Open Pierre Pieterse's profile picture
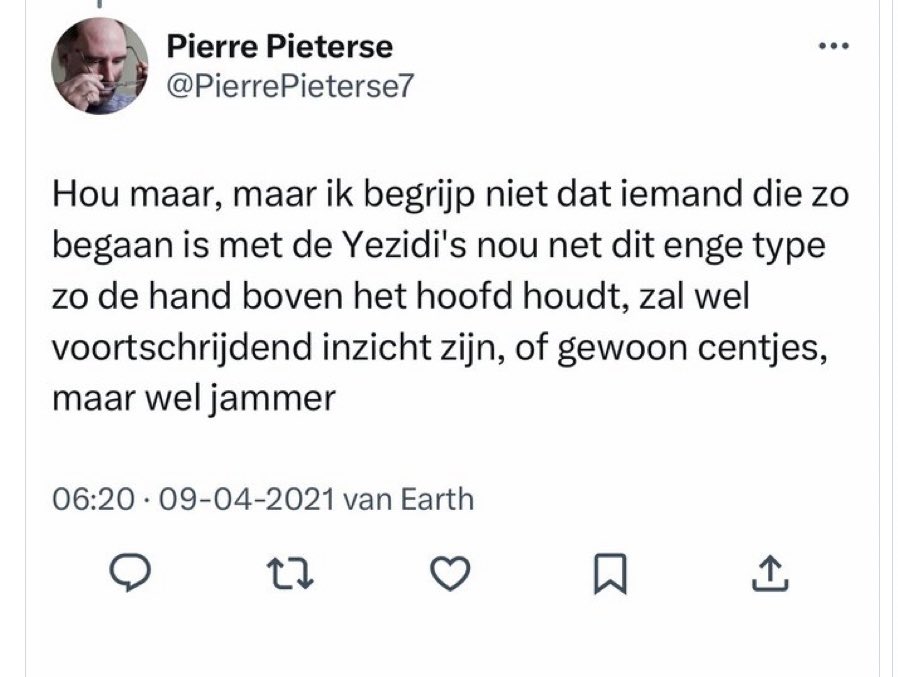The image size is (898, 677). (x=100, y=66)
